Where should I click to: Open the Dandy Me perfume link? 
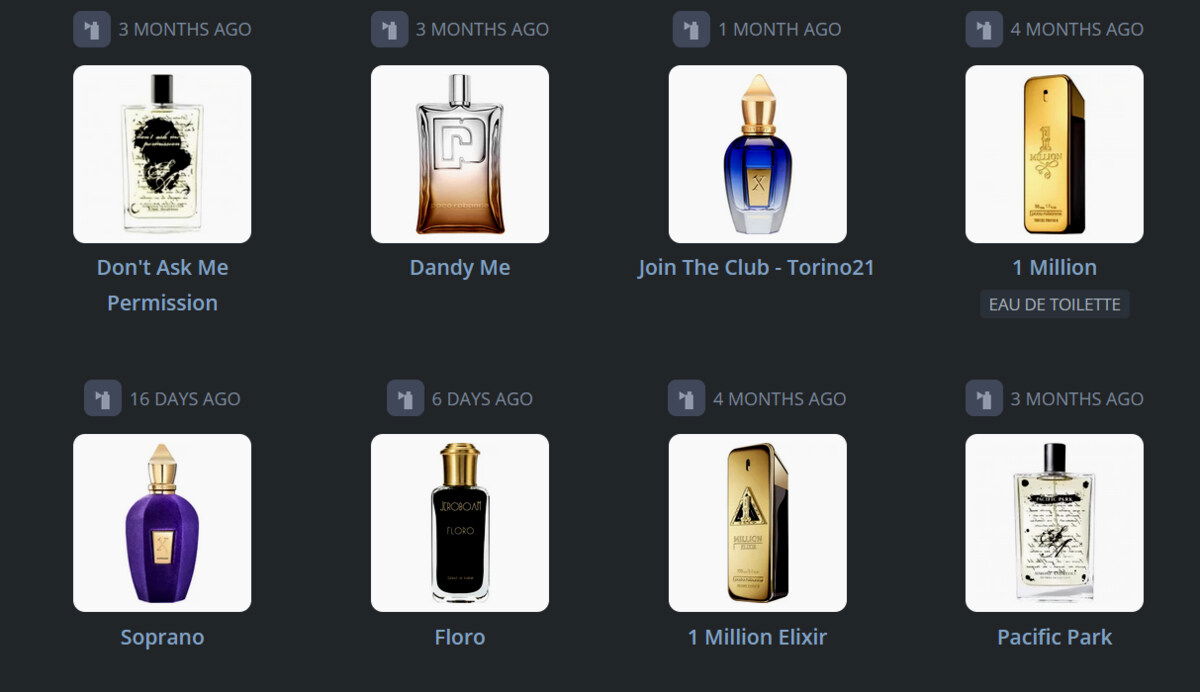(x=460, y=267)
